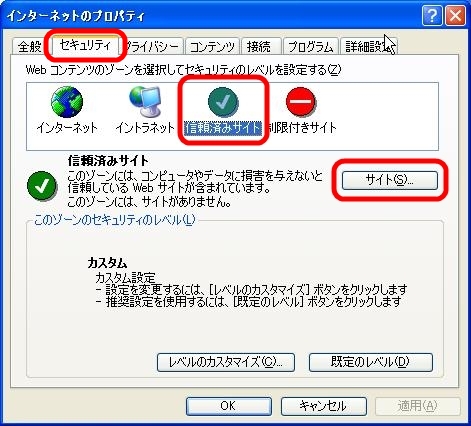Open レベルのカスタマイズ(C)... settings

click(226, 362)
